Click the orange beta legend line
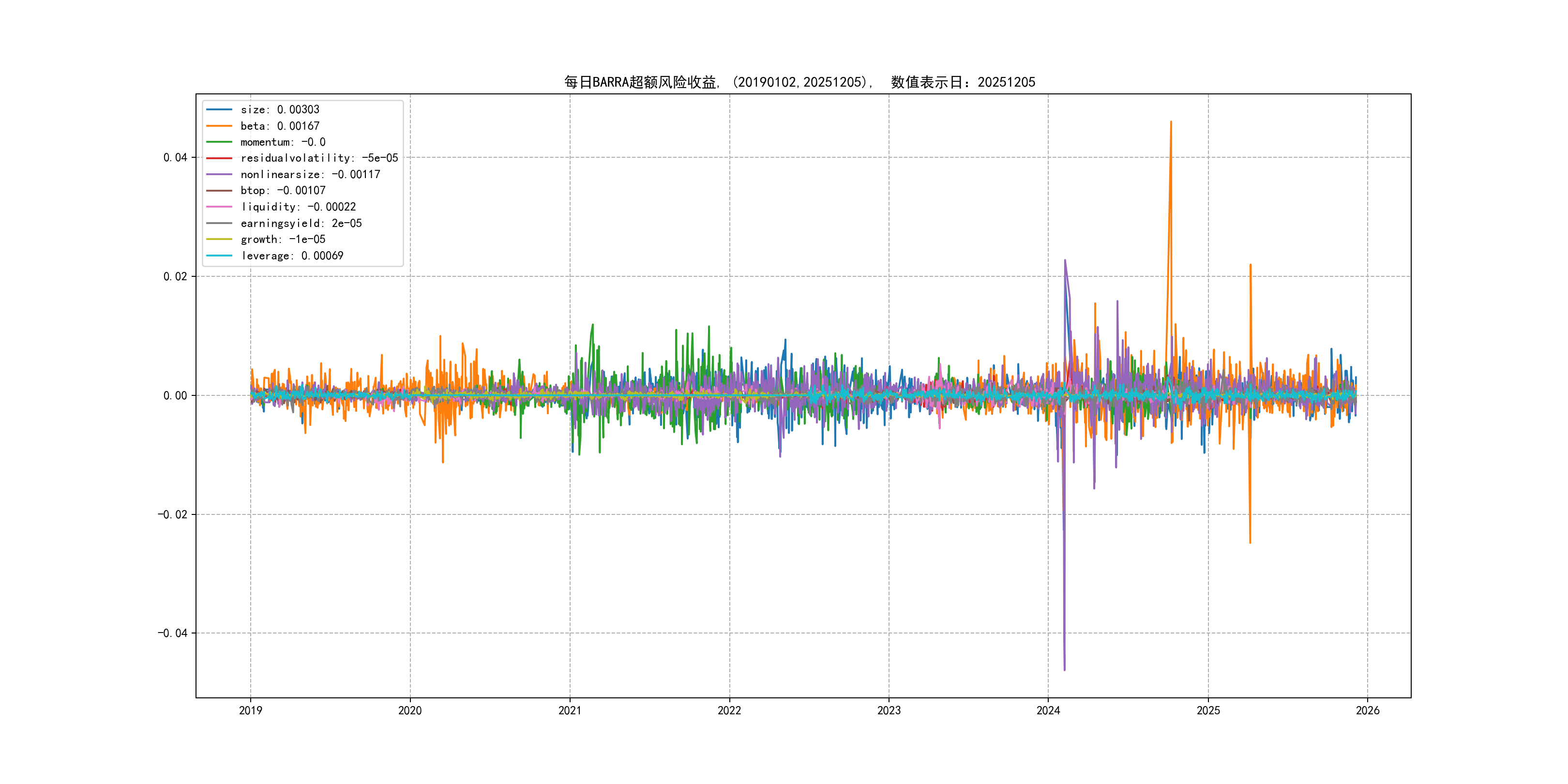Screen dimensions: 1568x784 click(219, 126)
